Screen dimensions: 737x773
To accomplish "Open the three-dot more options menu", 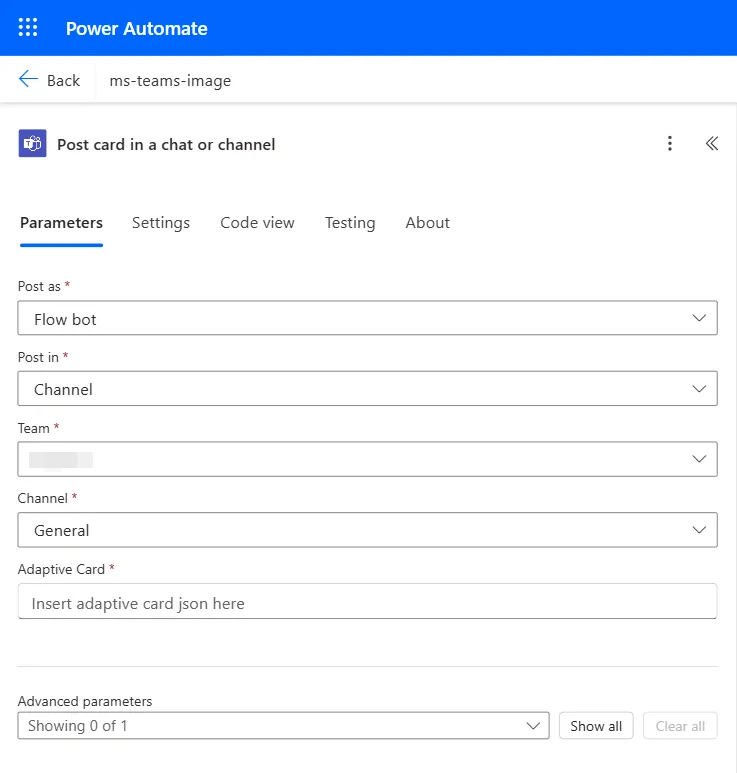I will coord(669,143).
